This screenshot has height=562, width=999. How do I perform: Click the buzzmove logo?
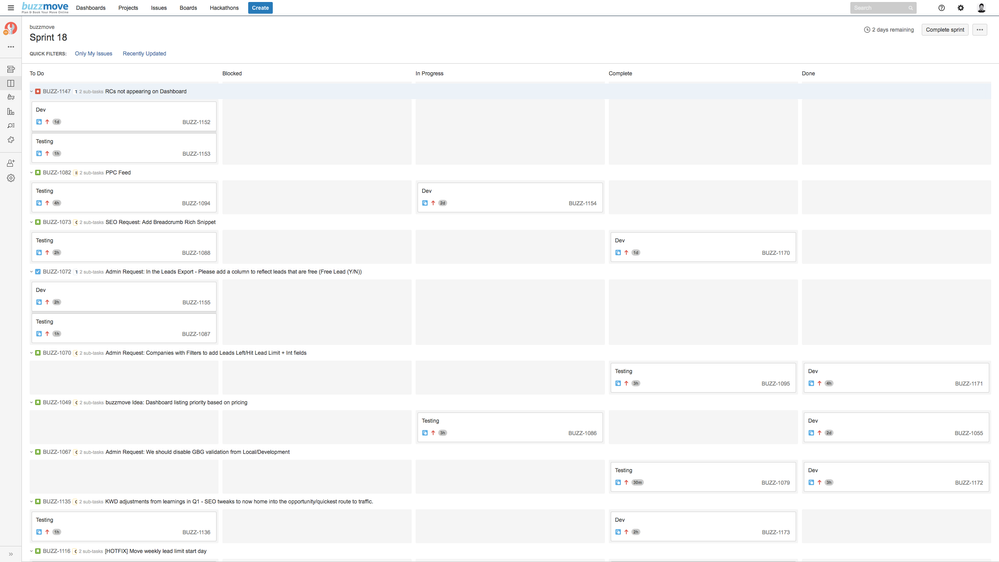click(x=45, y=8)
